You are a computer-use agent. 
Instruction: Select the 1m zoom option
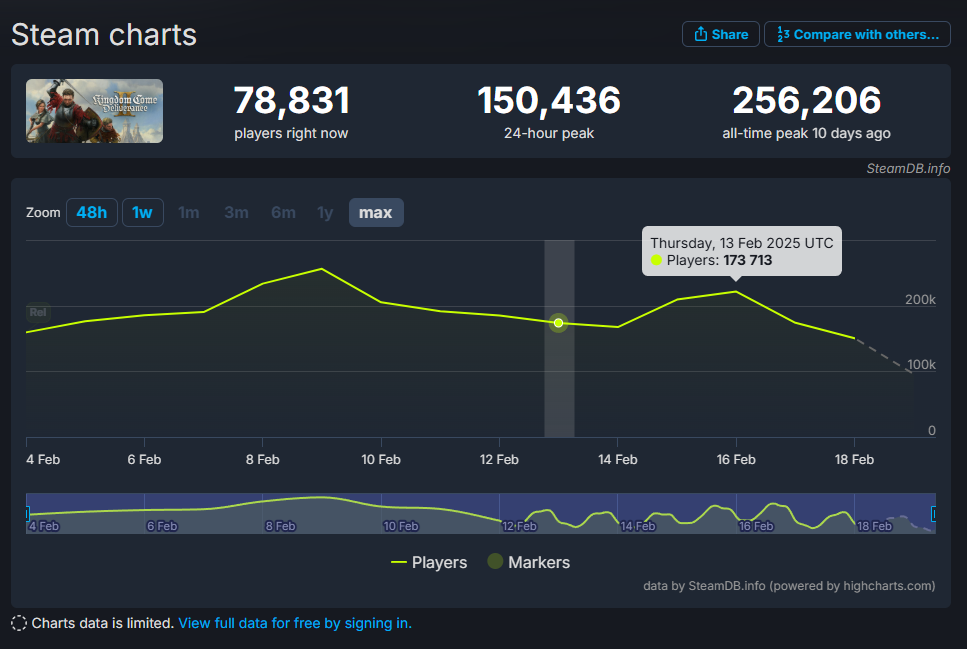(x=189, y=212)
